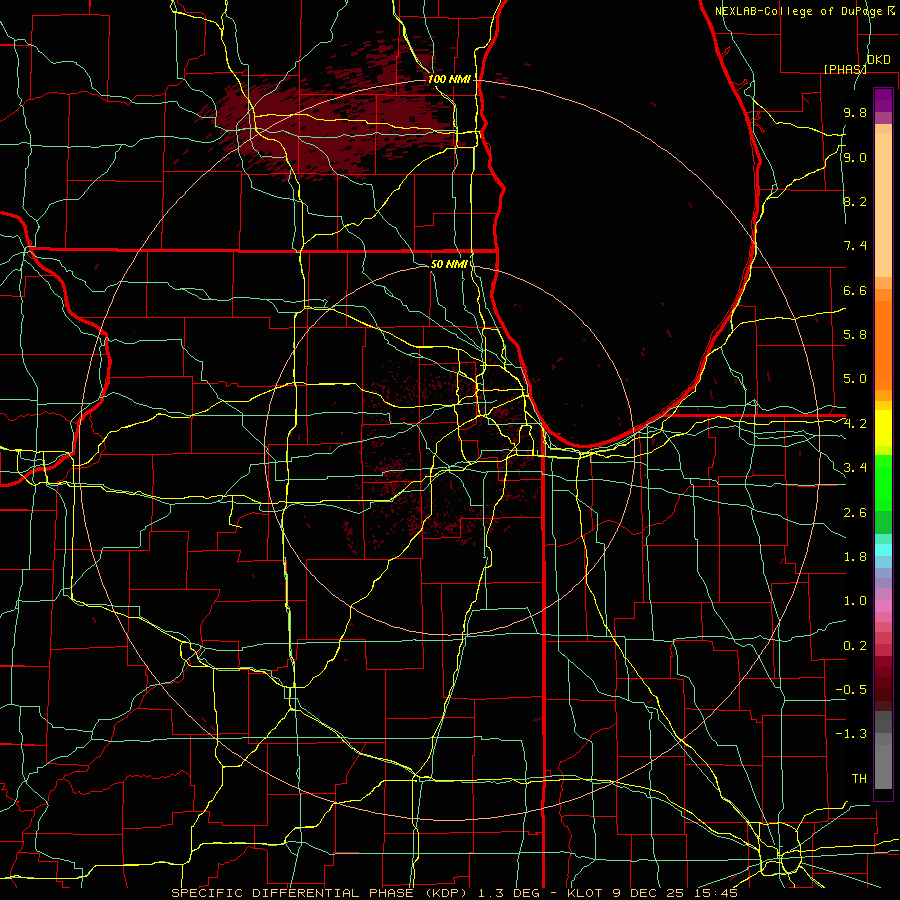
Task: Pick the bright green segment of color bar
Action: (x=883, y=483)
